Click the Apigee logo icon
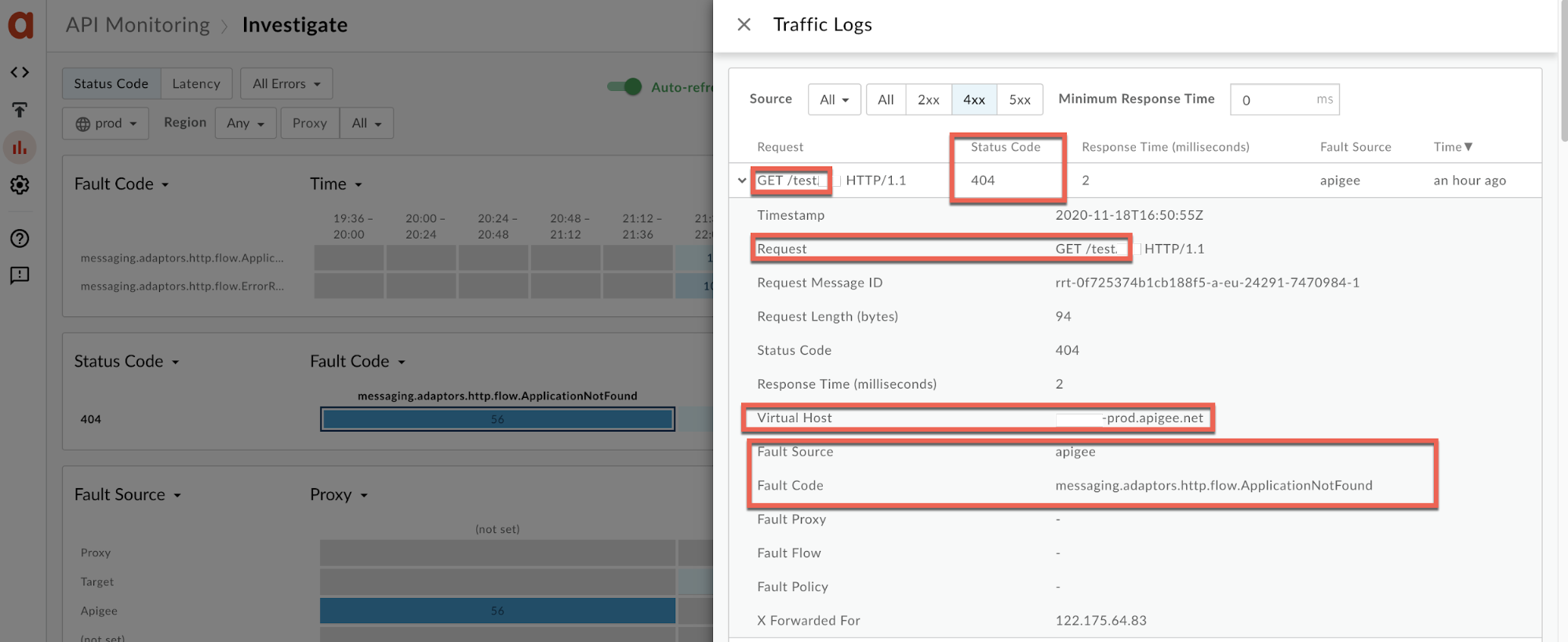The height and width of the screenshot is (642, 1568). coord(20,24)
